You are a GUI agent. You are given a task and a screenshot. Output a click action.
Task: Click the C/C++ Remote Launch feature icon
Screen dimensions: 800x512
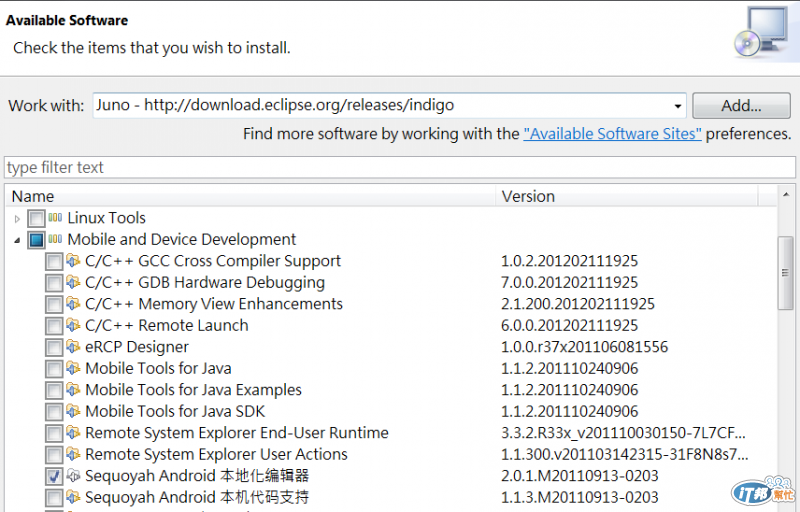click(x=73, y=326)
